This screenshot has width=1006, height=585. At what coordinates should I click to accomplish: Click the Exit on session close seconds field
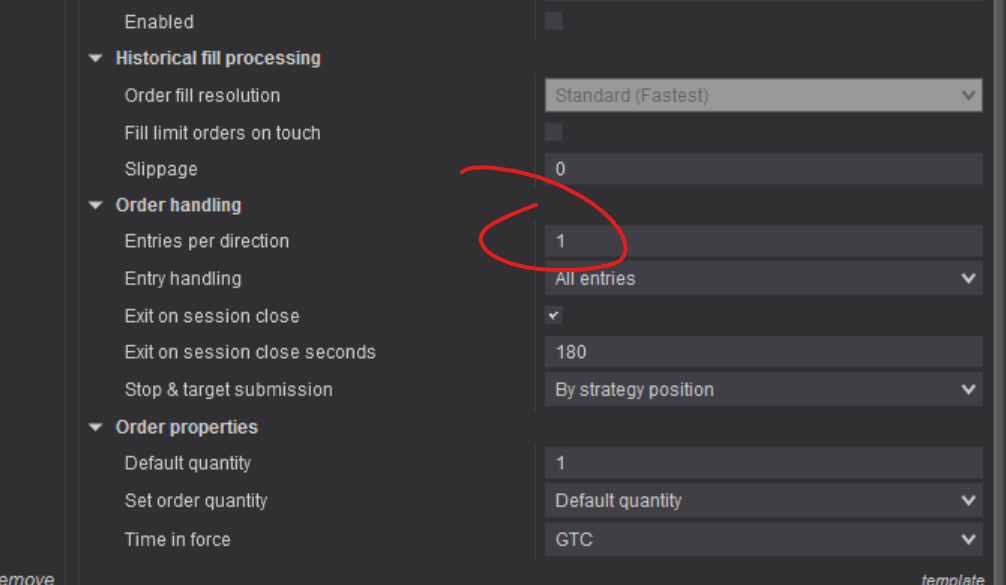click(763, 352)
